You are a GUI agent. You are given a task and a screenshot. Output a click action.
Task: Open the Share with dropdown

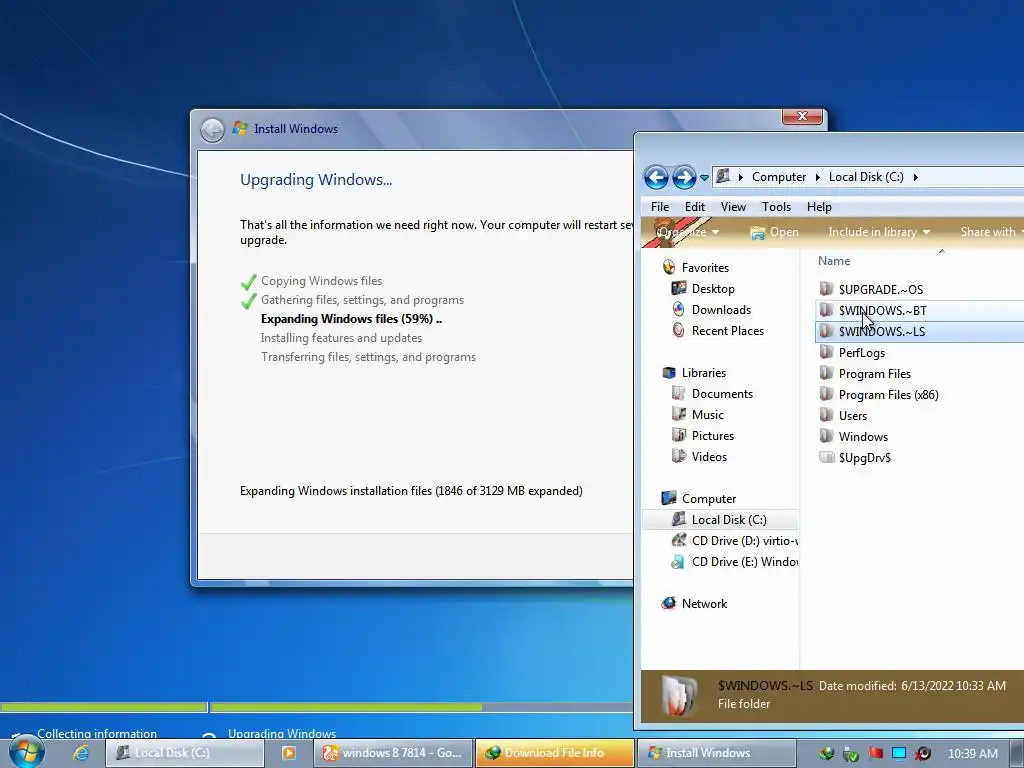click(991, 232)
